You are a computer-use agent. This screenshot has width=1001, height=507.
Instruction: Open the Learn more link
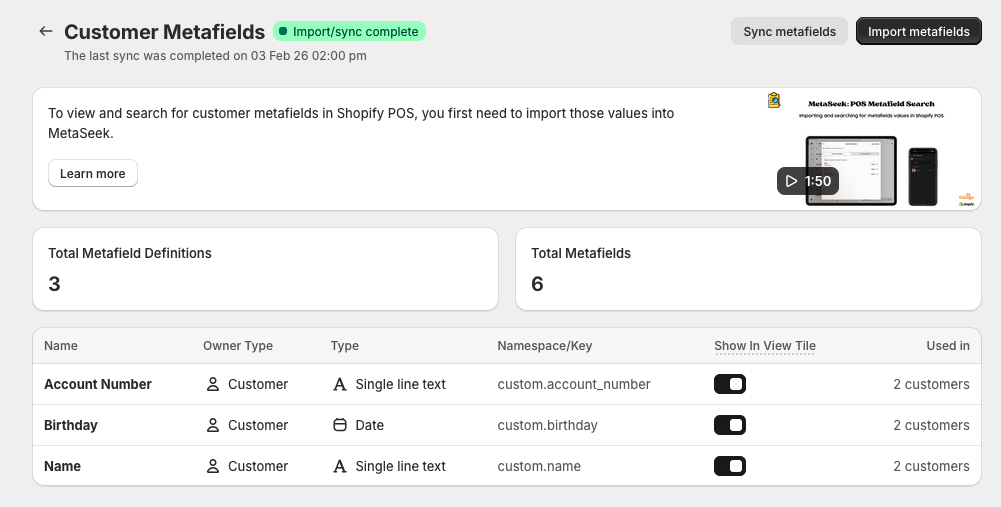click(x=93, y=173)
